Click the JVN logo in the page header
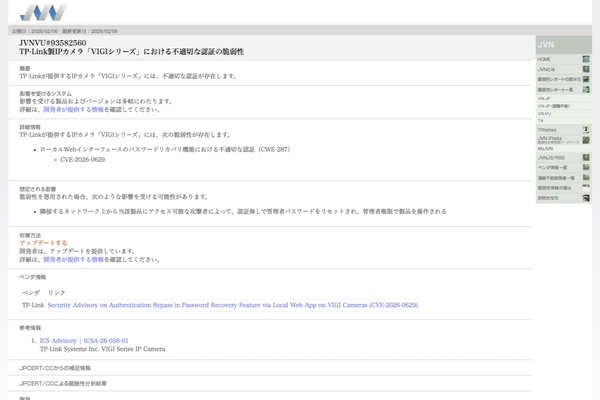This screenshot has height=400, width=600. tap(43, 13)
